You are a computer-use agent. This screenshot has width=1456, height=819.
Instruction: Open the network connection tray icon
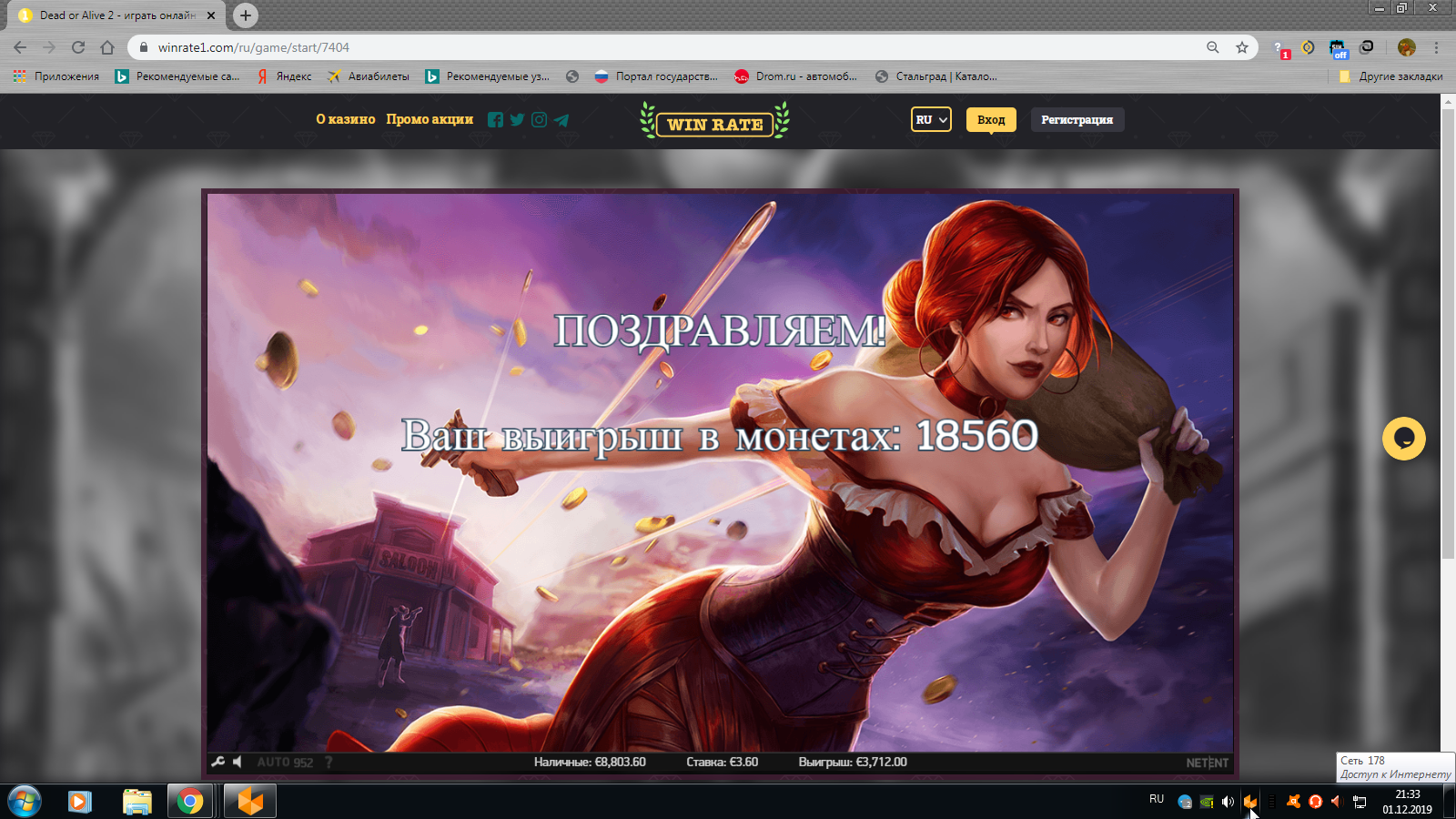coord(1360,802)
